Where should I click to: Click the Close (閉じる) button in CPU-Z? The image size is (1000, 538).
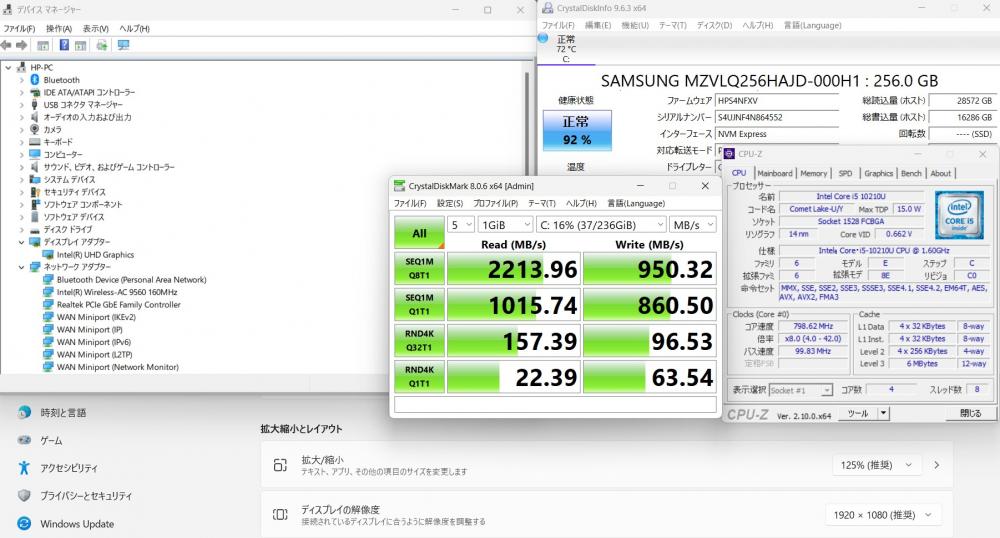point(971,413)
